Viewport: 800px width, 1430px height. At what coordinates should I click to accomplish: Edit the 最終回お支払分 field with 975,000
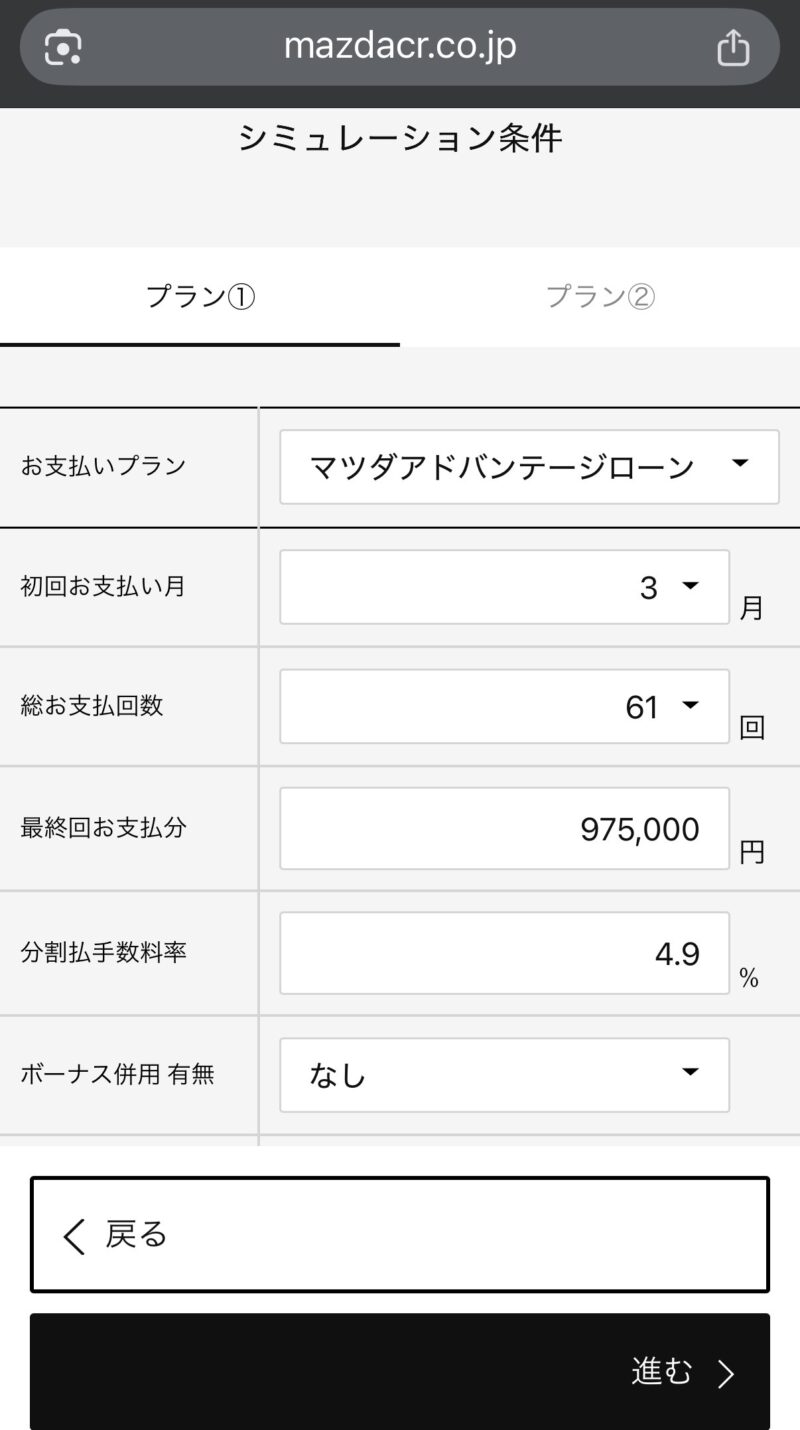pos(504,829)
